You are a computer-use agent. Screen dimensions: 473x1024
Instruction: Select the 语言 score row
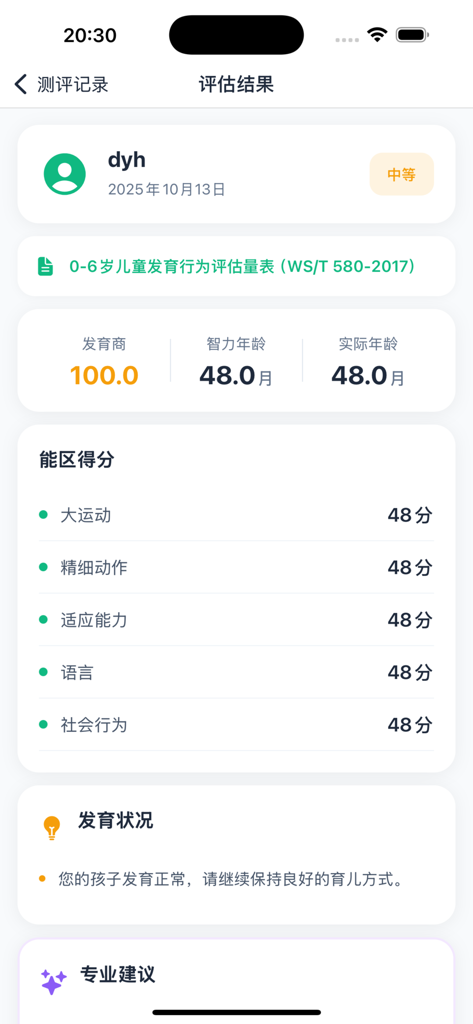(236, 672)
